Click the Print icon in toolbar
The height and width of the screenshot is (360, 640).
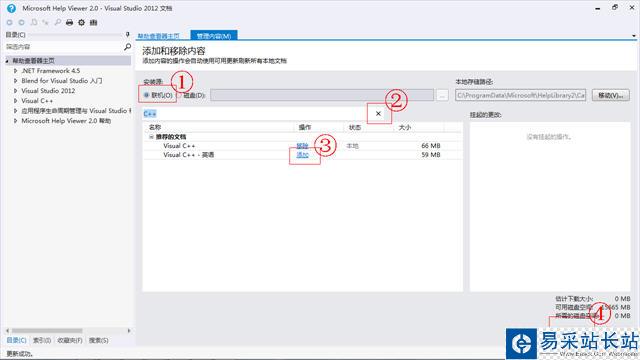(x=69, y=22)
